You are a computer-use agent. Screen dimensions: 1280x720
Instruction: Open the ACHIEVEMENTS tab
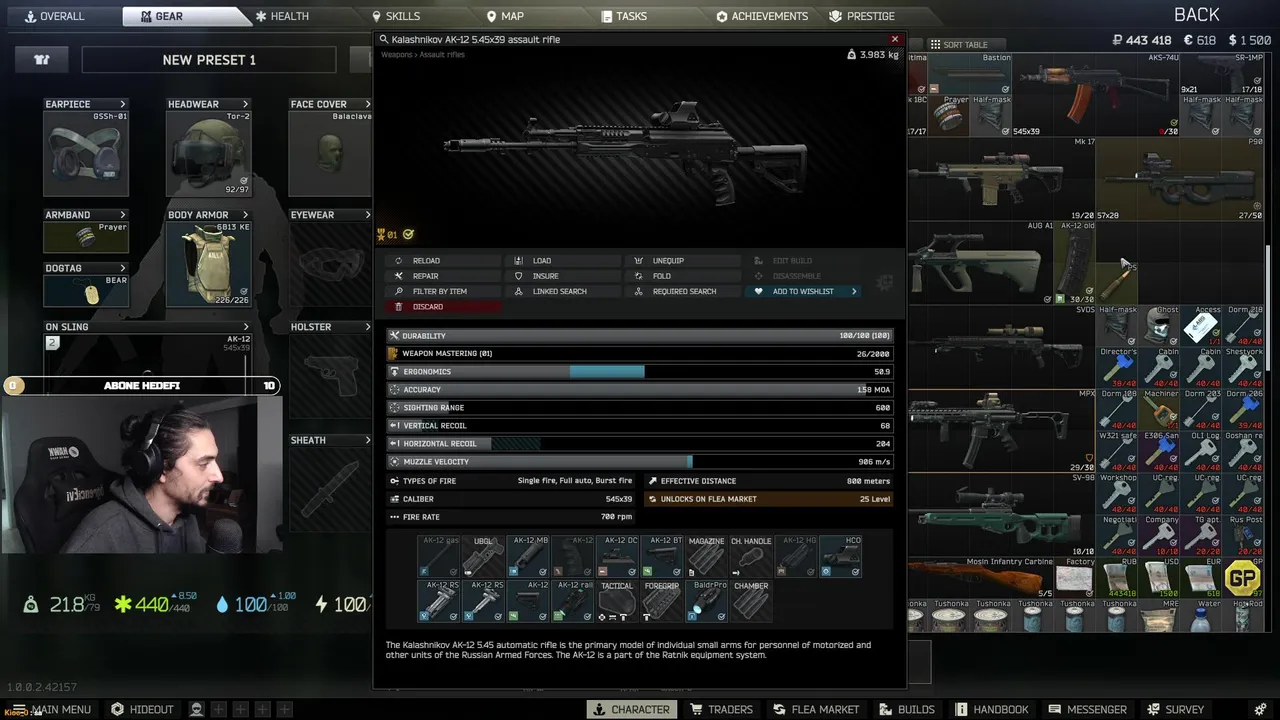[x=762, y=16]
